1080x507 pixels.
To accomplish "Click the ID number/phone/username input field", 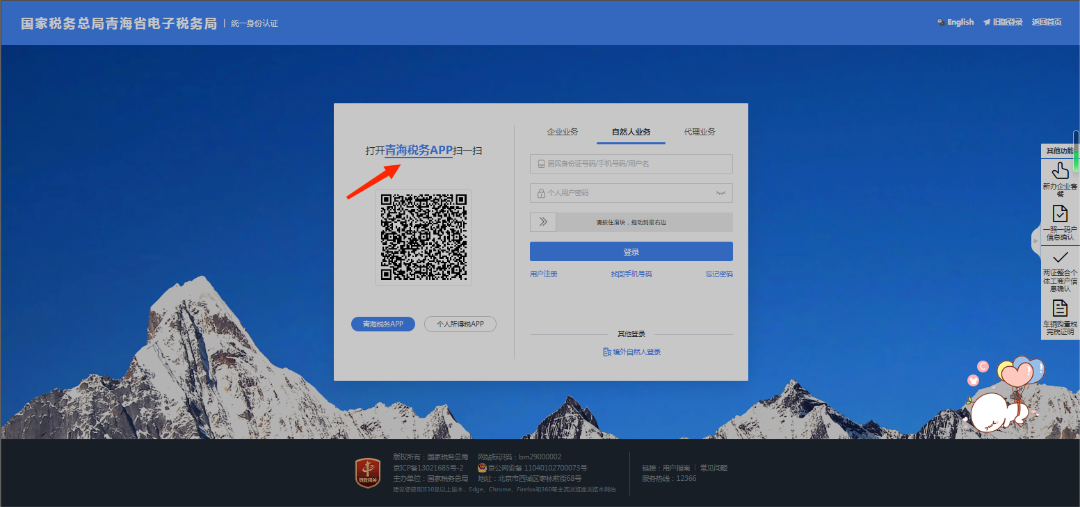I will pos(631,164).
